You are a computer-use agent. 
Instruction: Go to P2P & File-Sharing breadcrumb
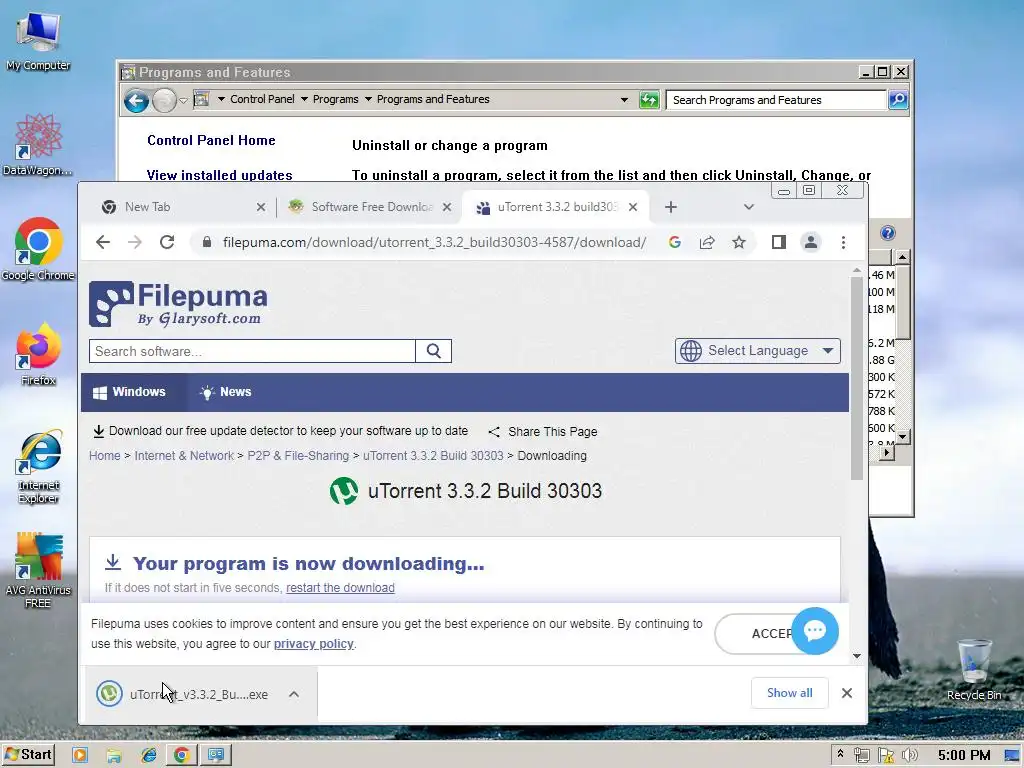[x=298, y=456]
